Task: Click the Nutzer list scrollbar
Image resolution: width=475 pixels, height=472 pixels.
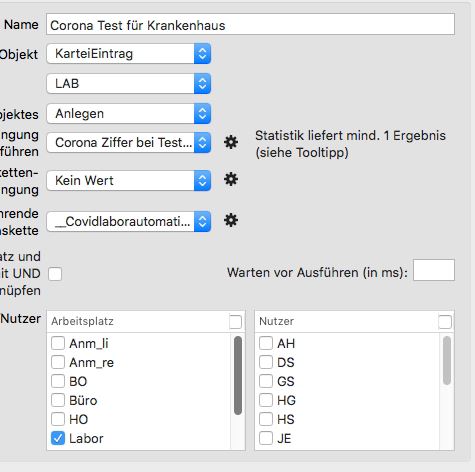Action: [447, 360]
